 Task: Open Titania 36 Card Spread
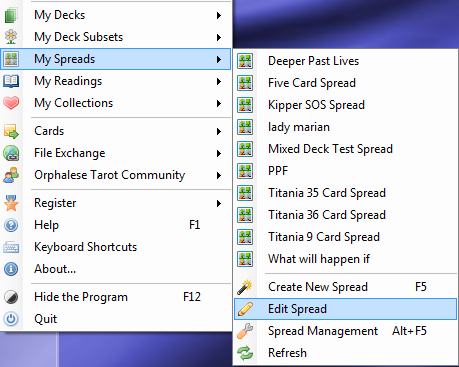[x=345, y=215]
